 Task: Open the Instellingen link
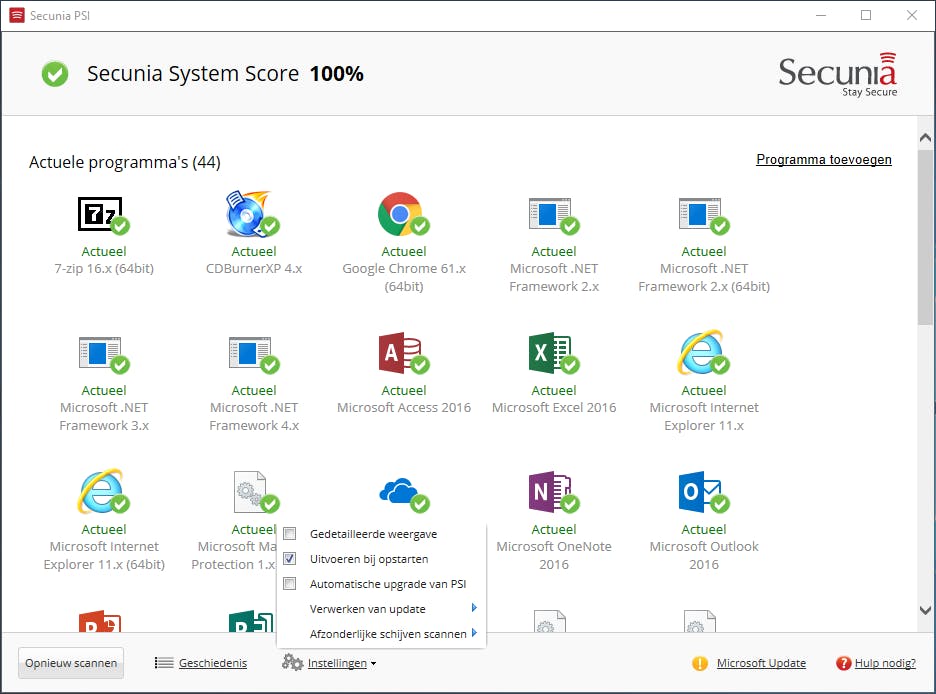point(337,663)
